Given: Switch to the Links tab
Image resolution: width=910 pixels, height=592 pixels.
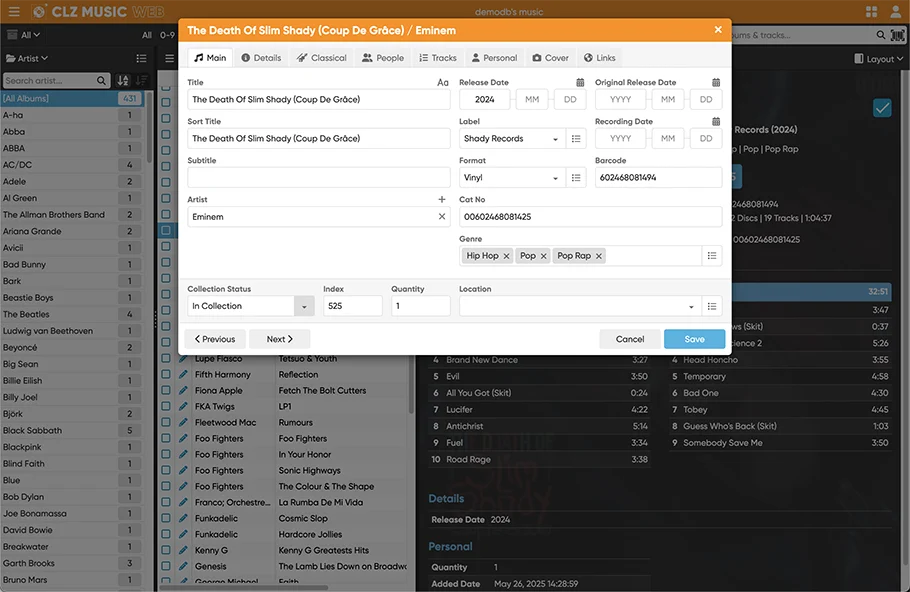Looking at the screenshot, I should pyautogui.click(x=600, y=58).
